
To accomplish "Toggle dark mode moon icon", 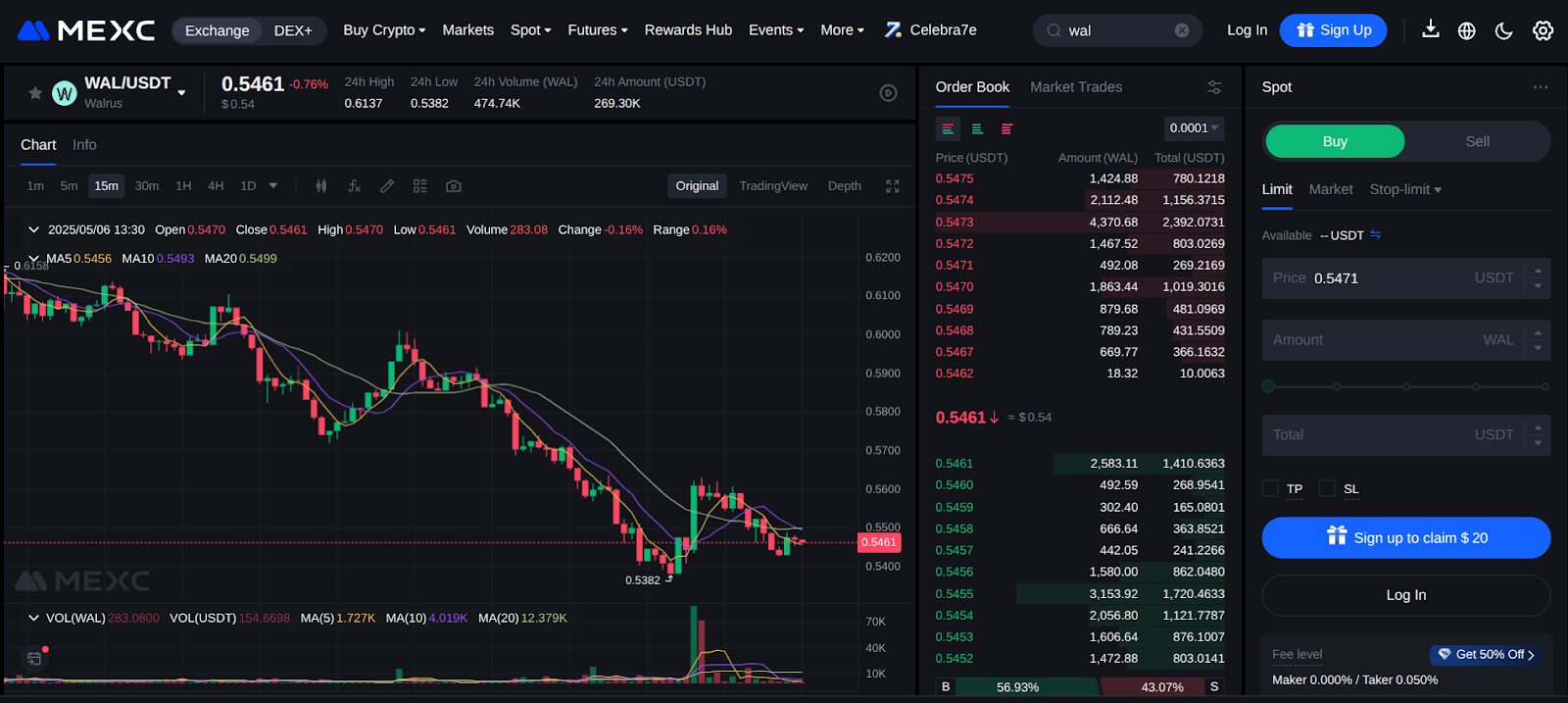I will pyautogui.click(x=1504, y=30).
